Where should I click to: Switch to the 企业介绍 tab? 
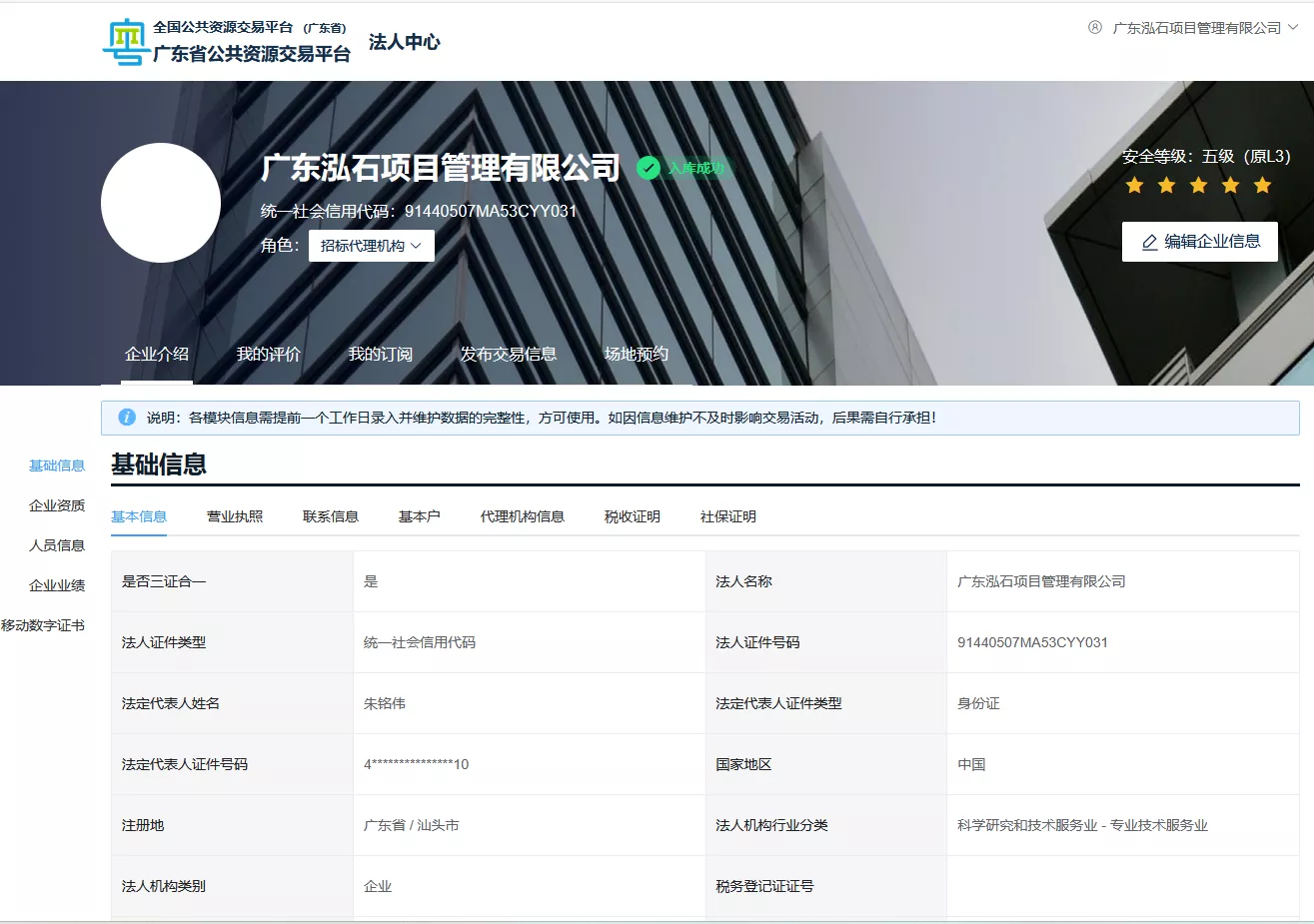157,354
